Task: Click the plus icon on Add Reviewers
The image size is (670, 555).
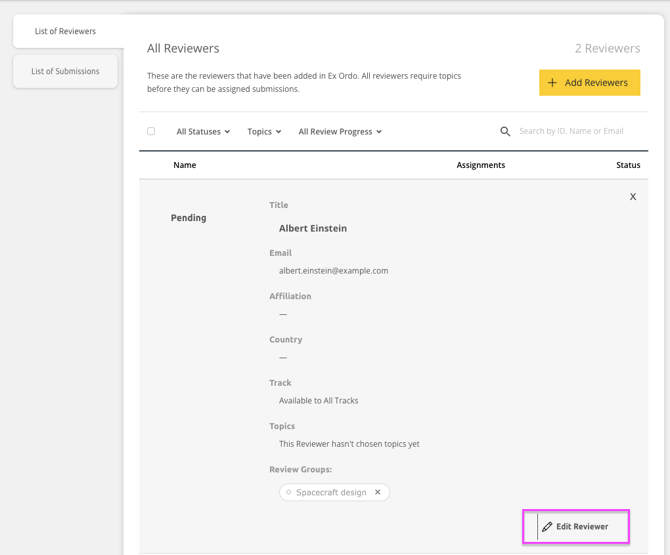Action: pyautogui.click(x=552, y=83)
